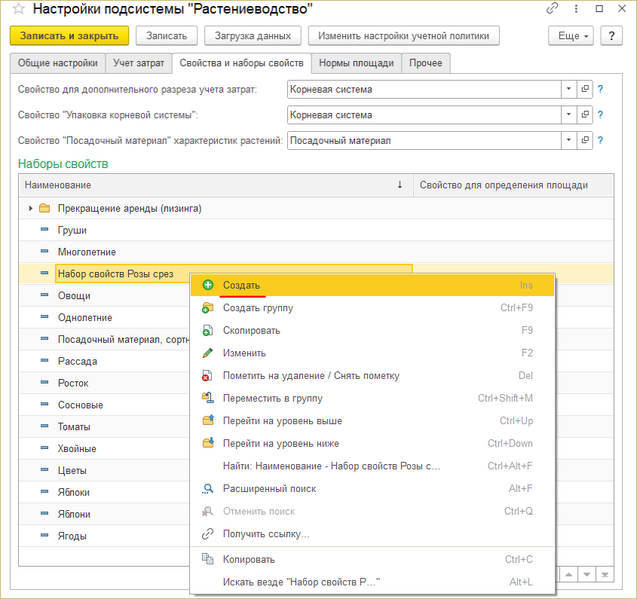Image resolution: width=637 pixels, height=599 pixels.
Task: Select Свойства и наборы свойств tab
Action: click(242, 63)
